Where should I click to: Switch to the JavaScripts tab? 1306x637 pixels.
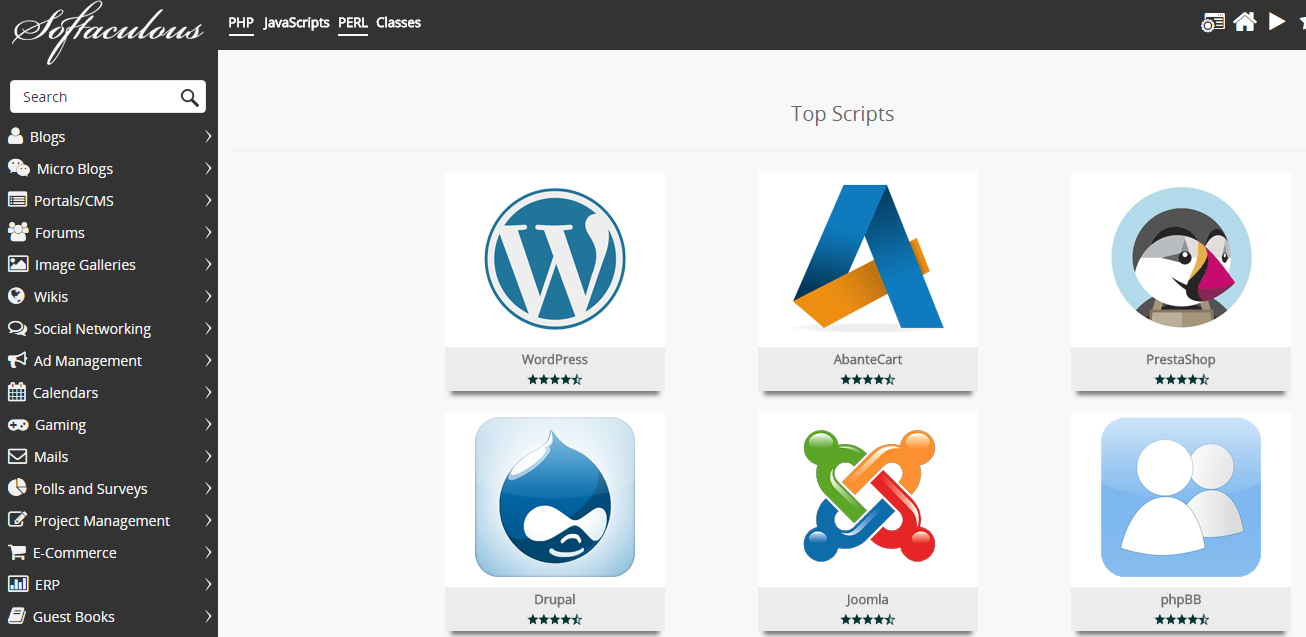[297, 22]
